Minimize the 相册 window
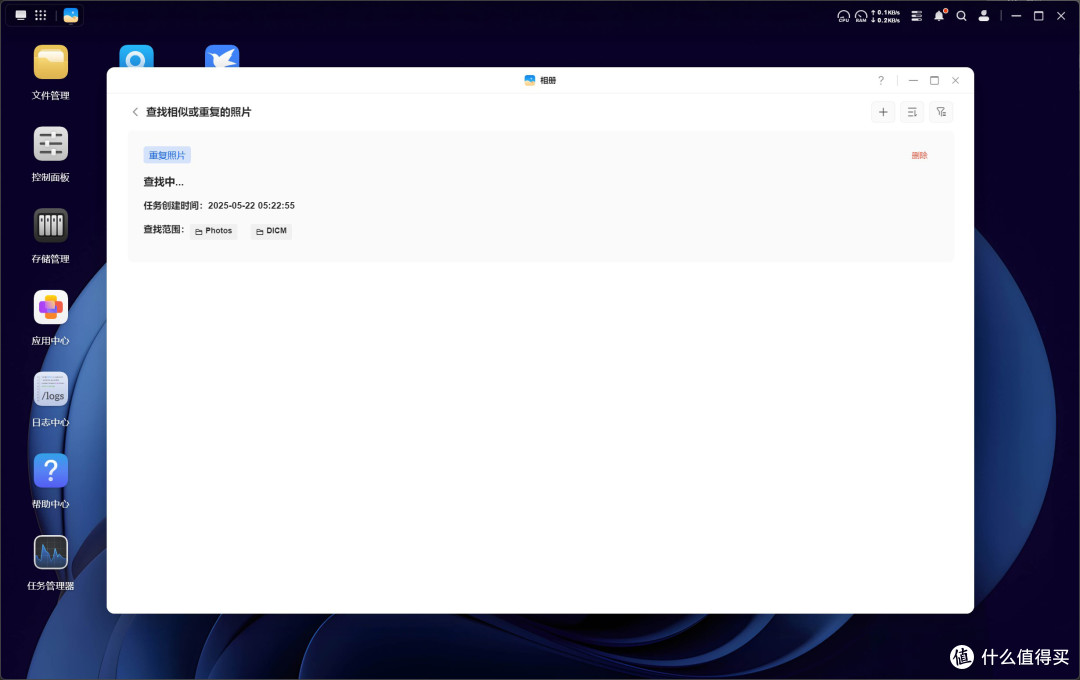1080x680 pixels. click(x=913, y=81)
